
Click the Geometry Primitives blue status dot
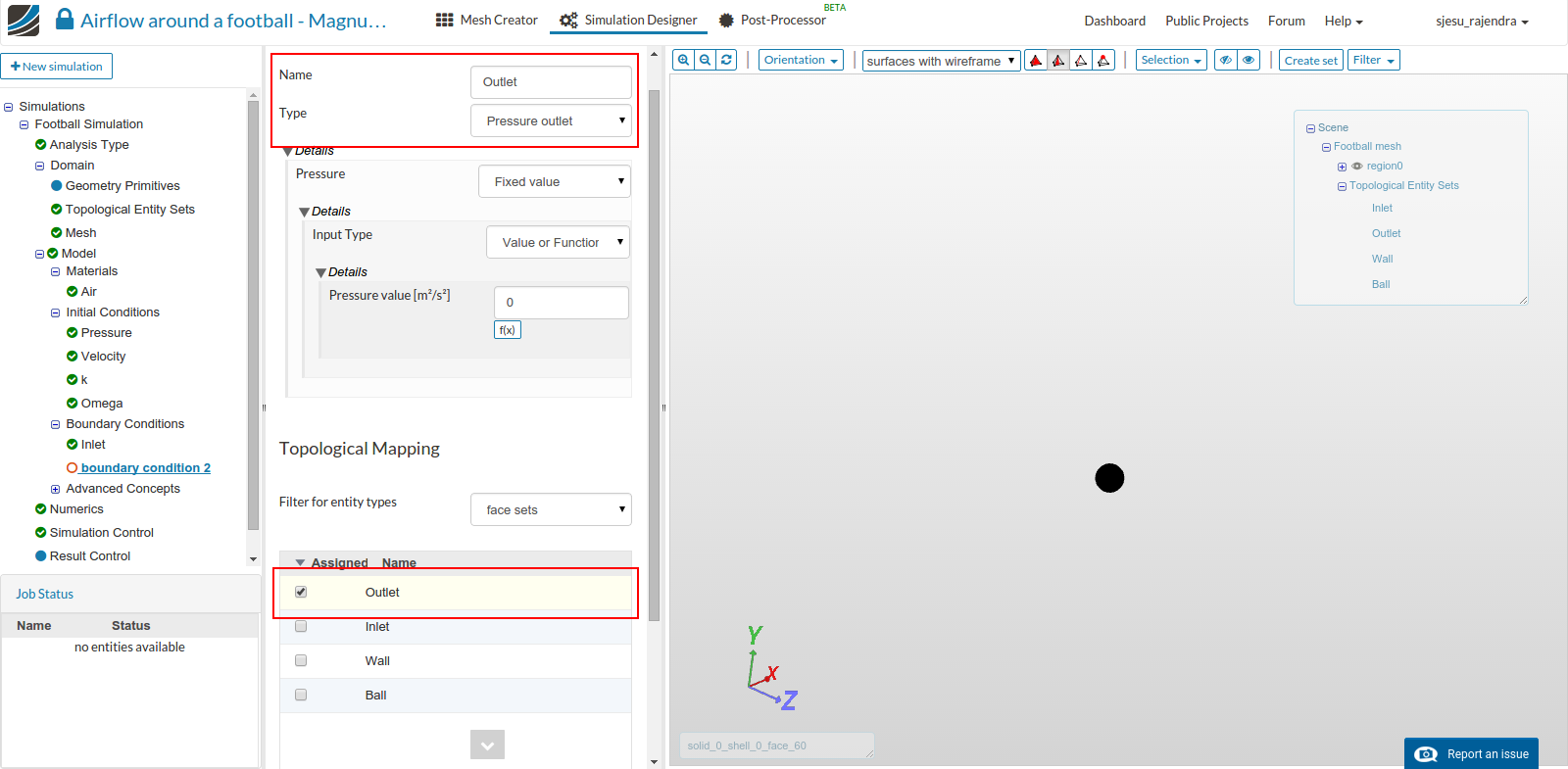(56, 185)
